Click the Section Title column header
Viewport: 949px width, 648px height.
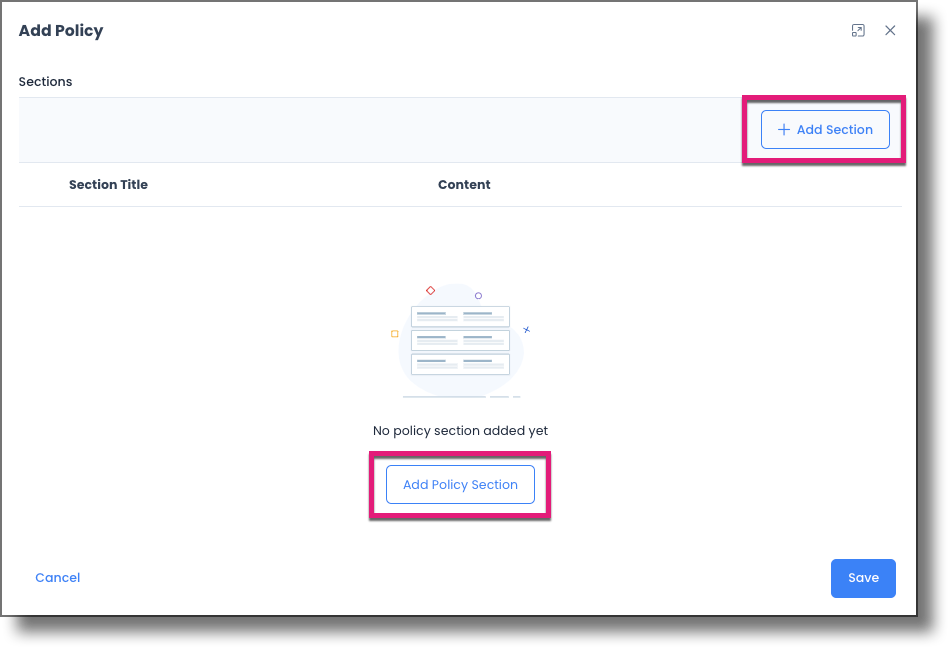click(108, 184)
